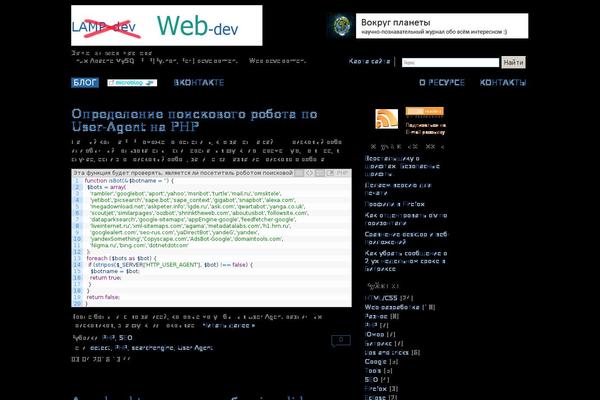
Task: Click the Web-dev site logo banner
Action: pyautogui.click(x=166, y=26)
